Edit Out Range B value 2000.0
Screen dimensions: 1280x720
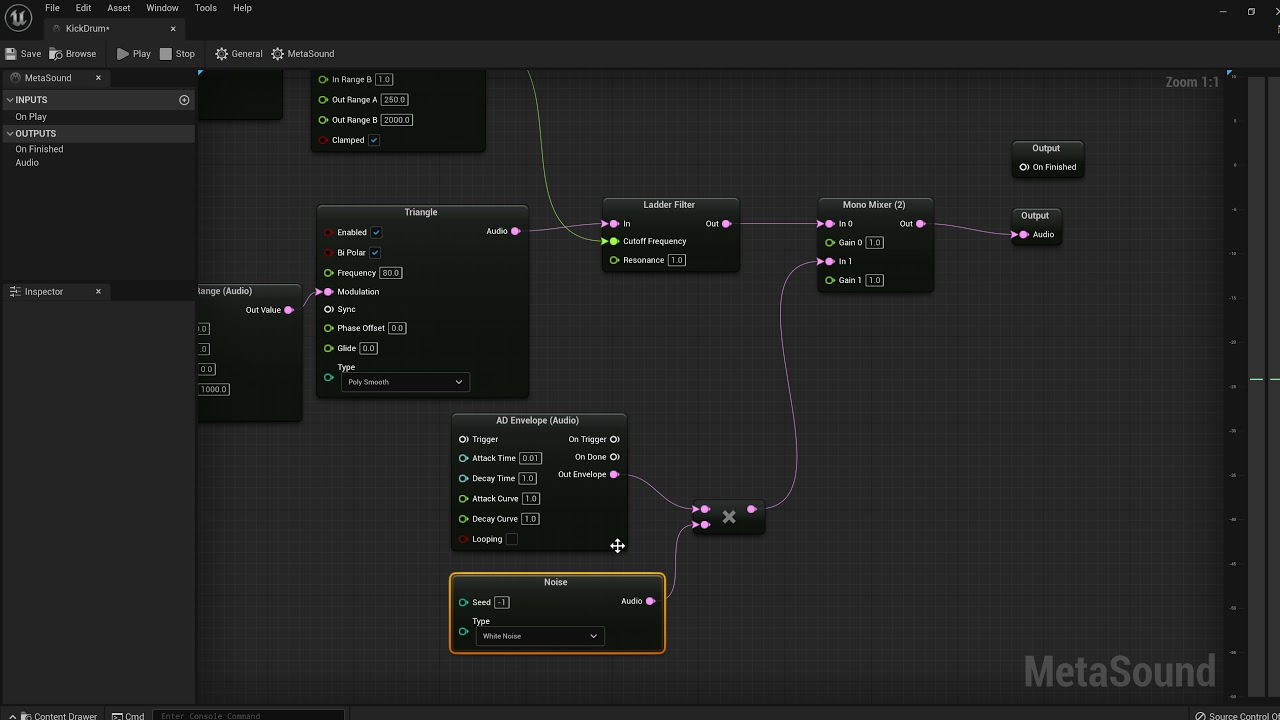tap(397, 120)
